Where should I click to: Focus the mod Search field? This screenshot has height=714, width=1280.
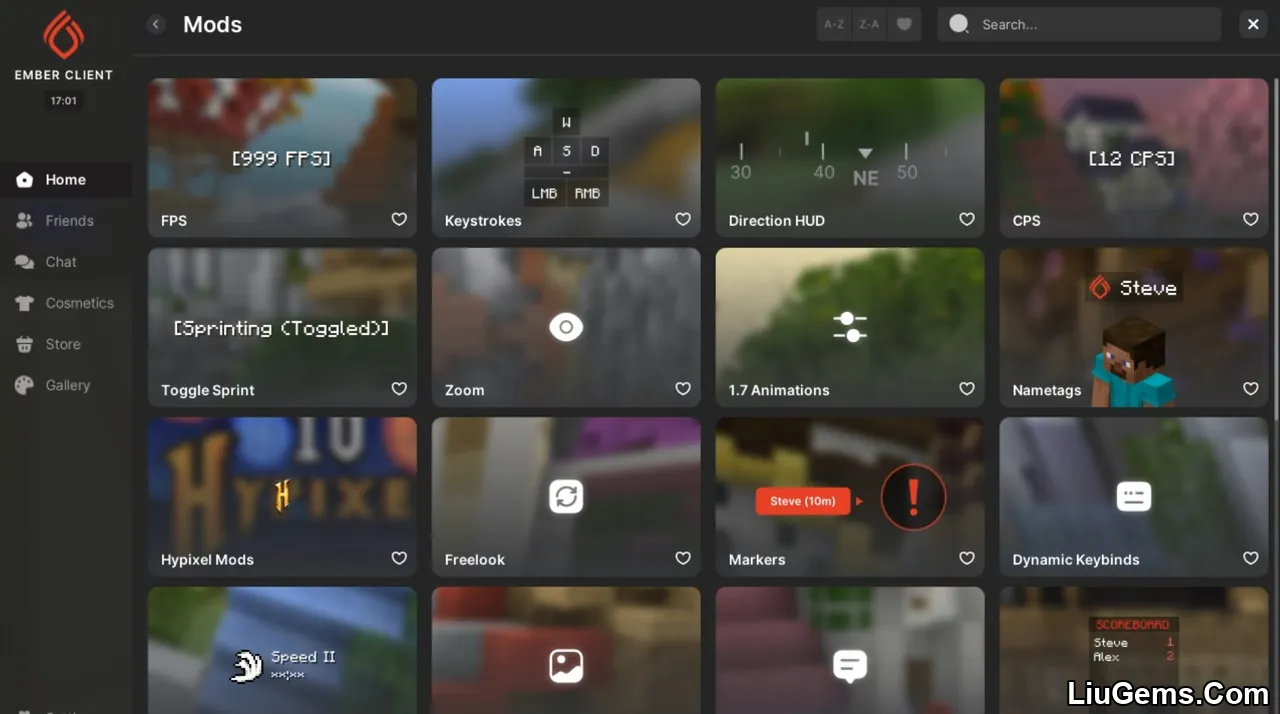[1079, 24]
